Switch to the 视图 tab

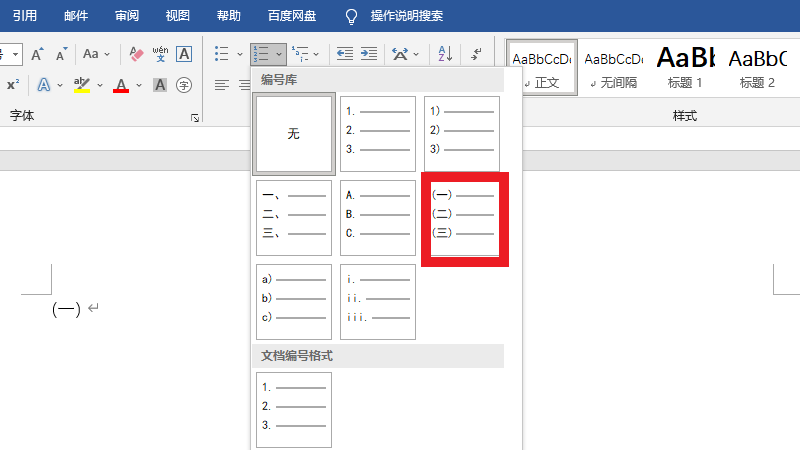(x=177, y=16)
